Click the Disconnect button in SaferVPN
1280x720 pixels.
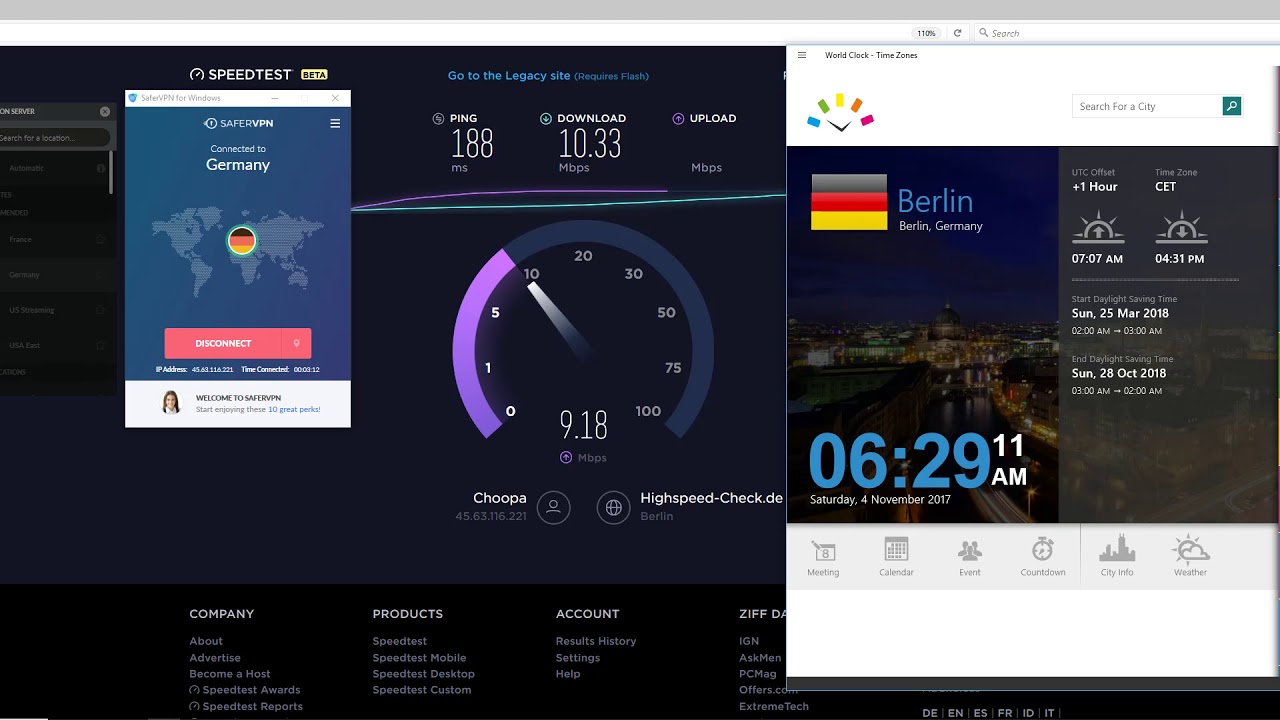click(223, 343)
